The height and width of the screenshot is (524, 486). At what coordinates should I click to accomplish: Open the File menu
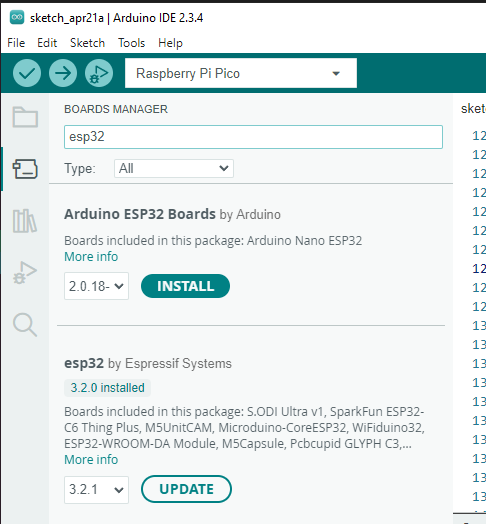pos(16,43)
